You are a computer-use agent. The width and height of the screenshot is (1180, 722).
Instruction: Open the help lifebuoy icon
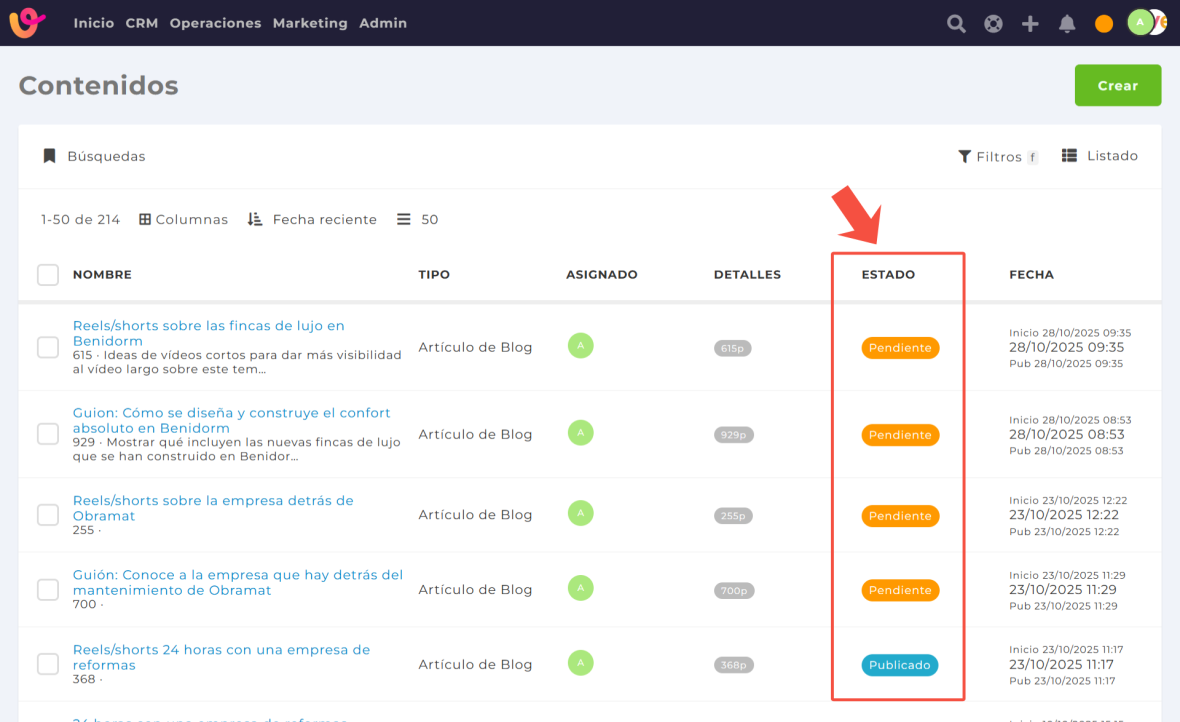coord(993,23)
